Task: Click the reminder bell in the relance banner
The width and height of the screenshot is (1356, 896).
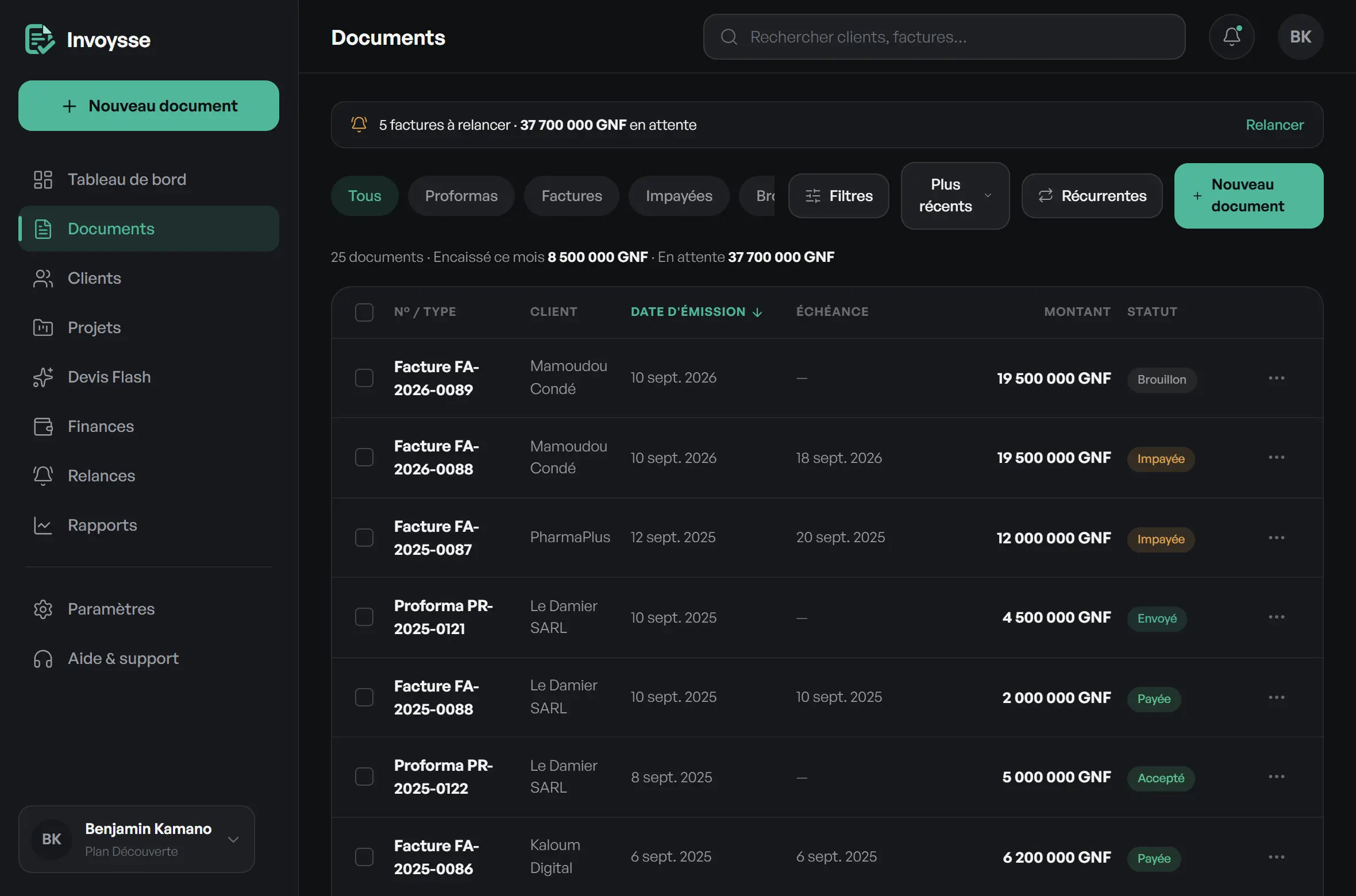Action: click(359, 124)
